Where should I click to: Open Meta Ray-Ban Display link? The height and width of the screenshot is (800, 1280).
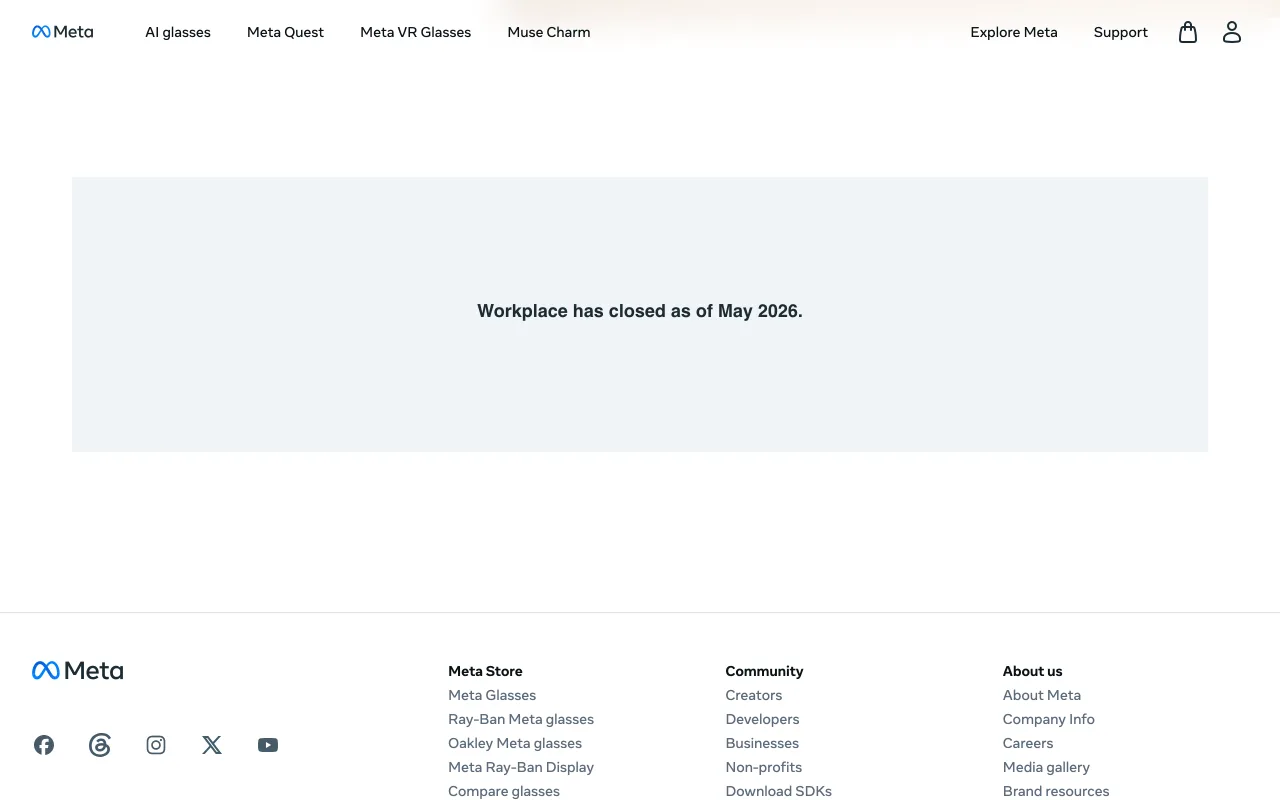(x=521, y=767)
